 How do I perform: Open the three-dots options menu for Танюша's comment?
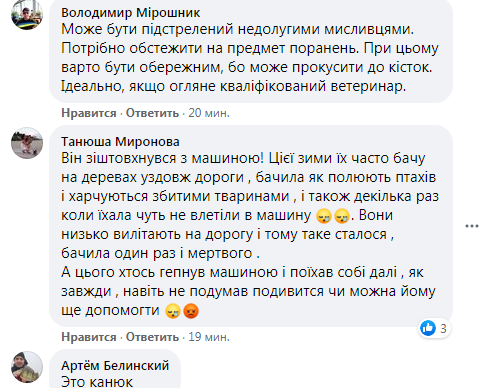tap(472, 226)
